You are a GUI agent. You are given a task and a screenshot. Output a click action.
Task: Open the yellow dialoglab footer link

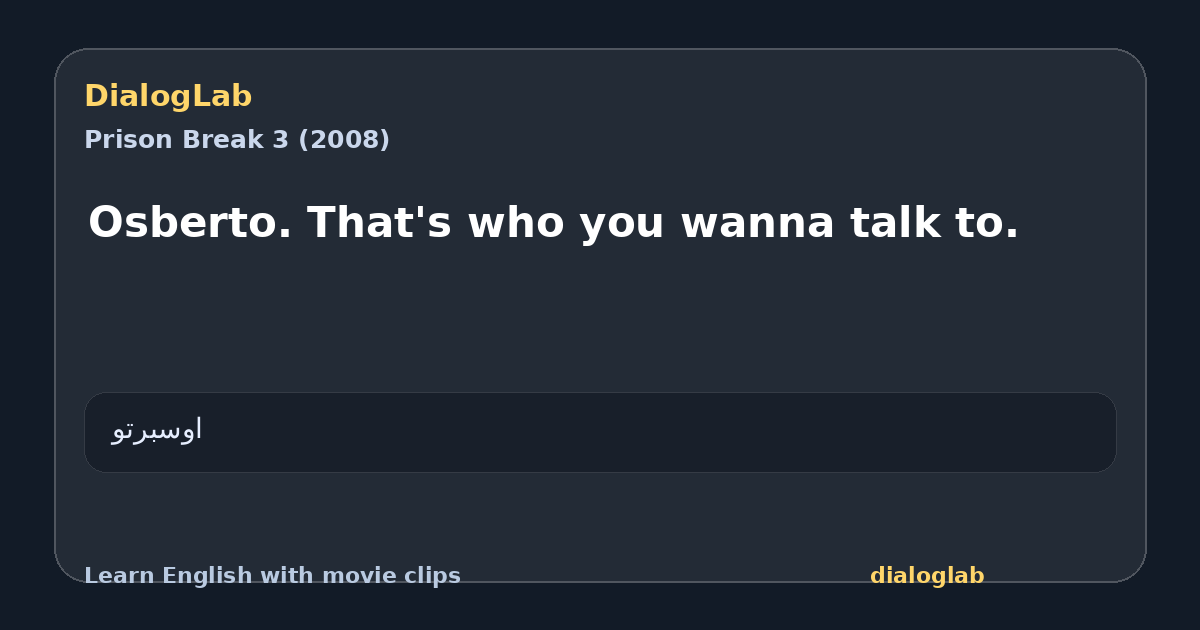click(927, 576)
